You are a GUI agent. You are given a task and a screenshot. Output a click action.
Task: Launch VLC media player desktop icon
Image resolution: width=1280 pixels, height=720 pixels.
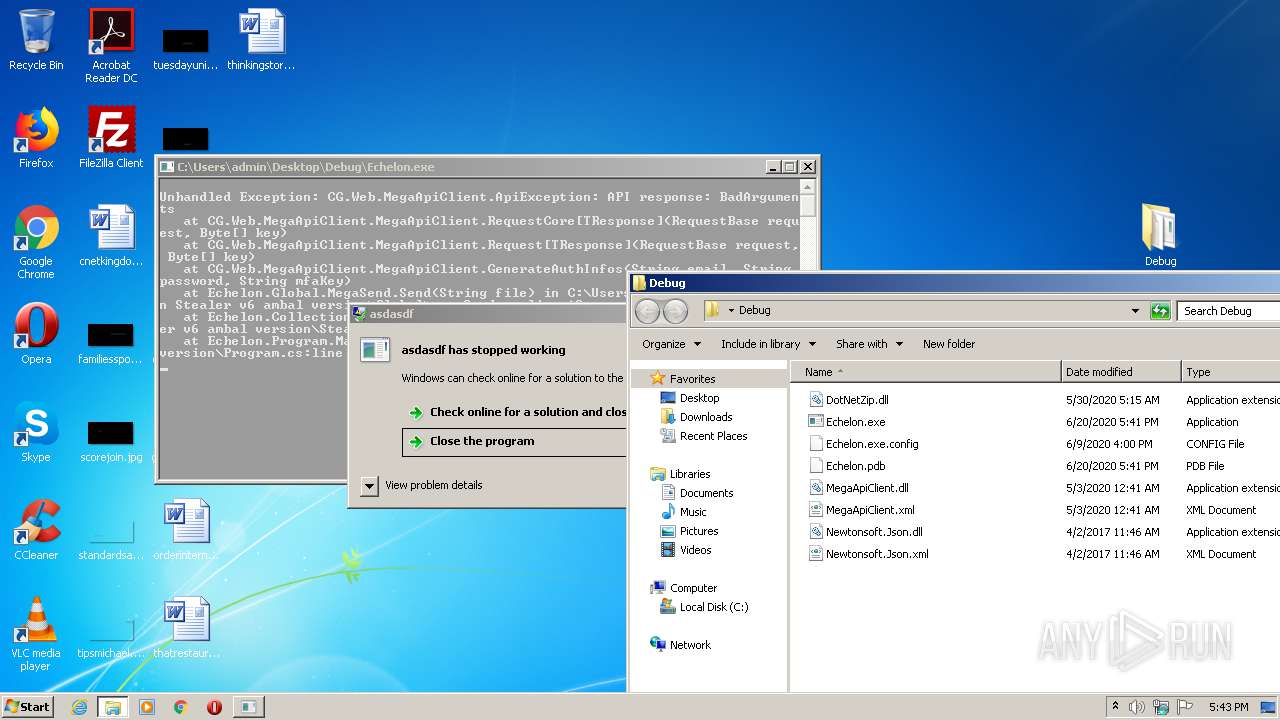tap(36, 634)
